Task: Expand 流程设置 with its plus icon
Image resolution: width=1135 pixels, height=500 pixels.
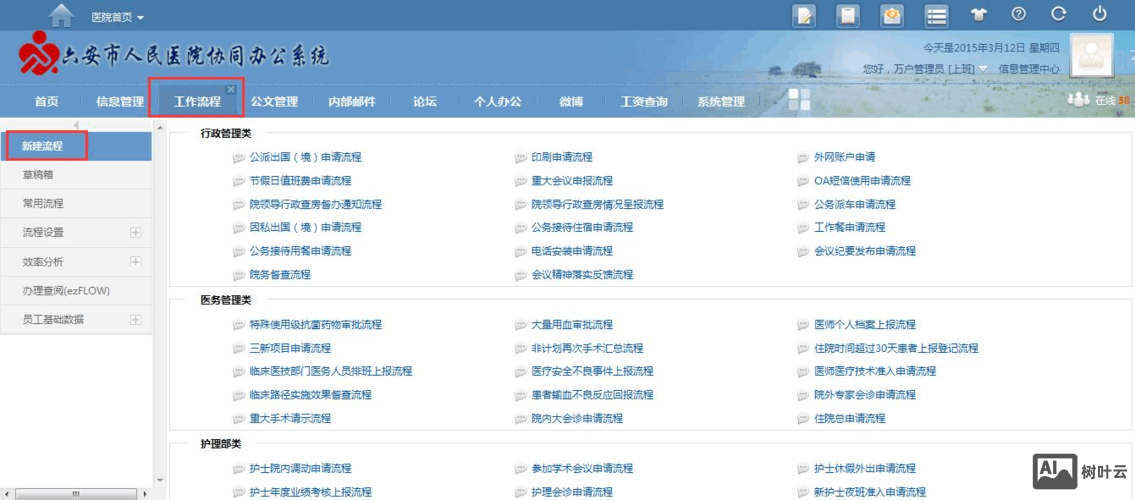Action: pos(135,232)
